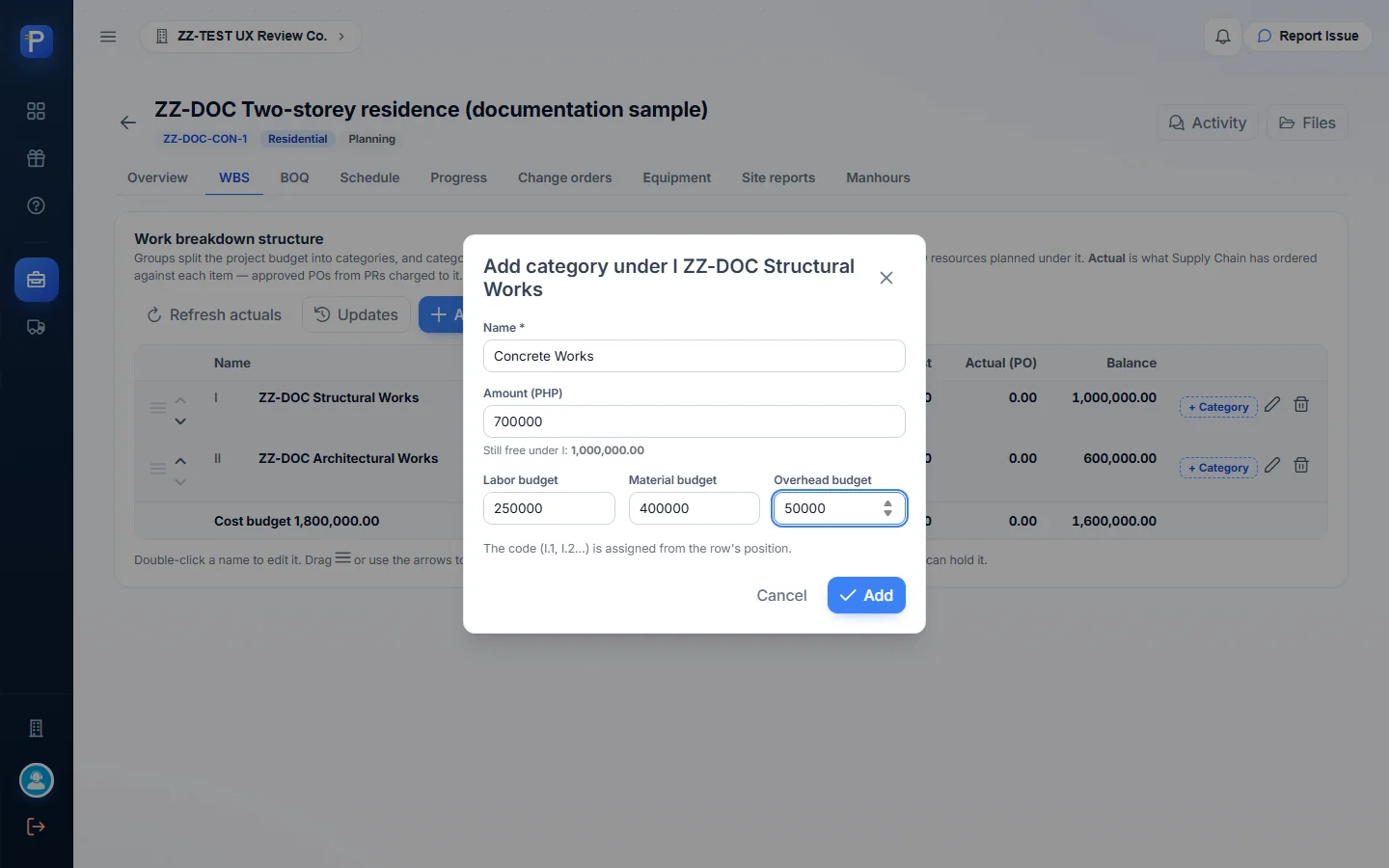The width and height of the screenshot is (1389, 868).
Task: Click the logout icon in sidebar
Action: pyautogui.click(x=36, y=827)
